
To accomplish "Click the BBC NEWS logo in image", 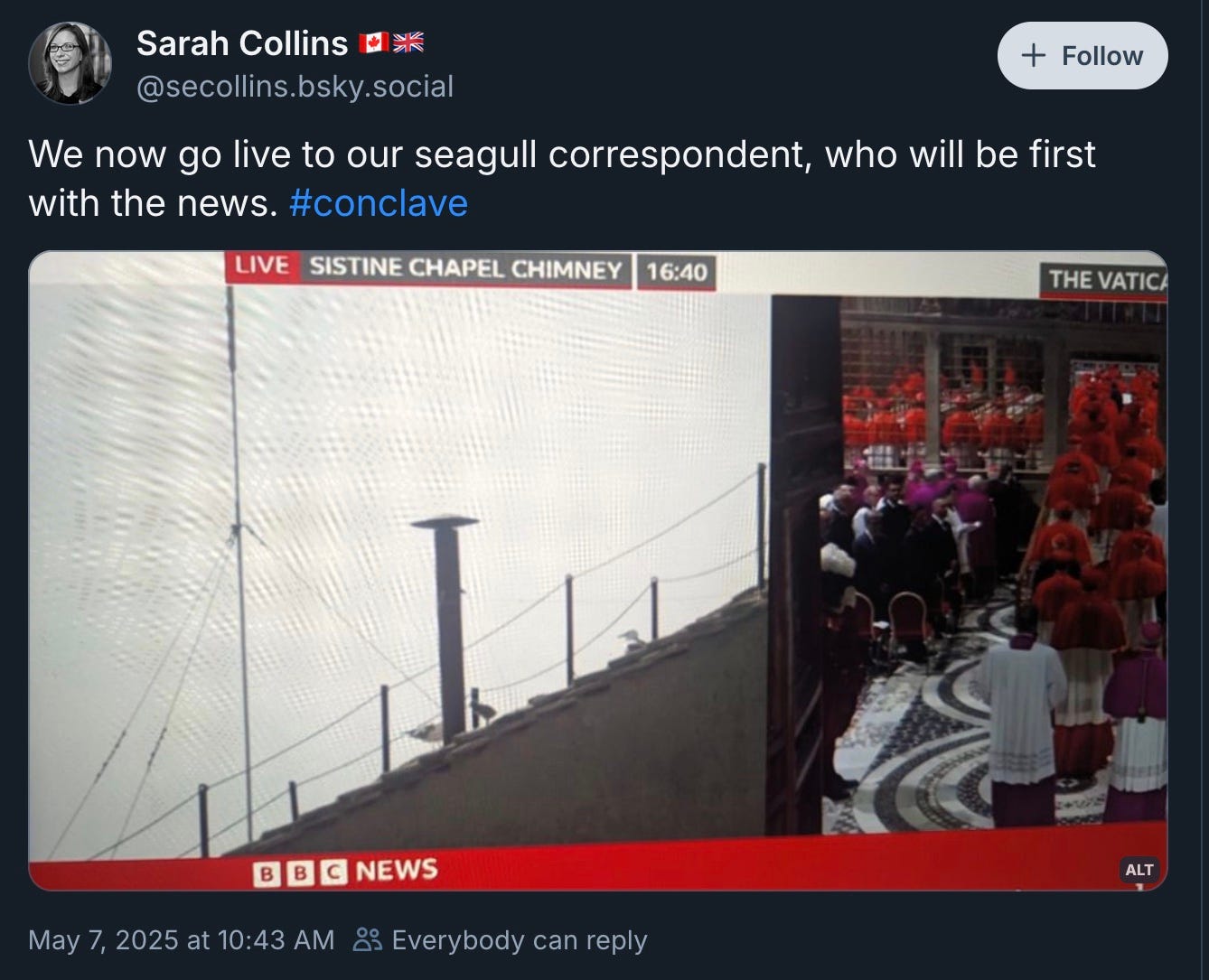I will pyautogui.click(x=346, y=872).
